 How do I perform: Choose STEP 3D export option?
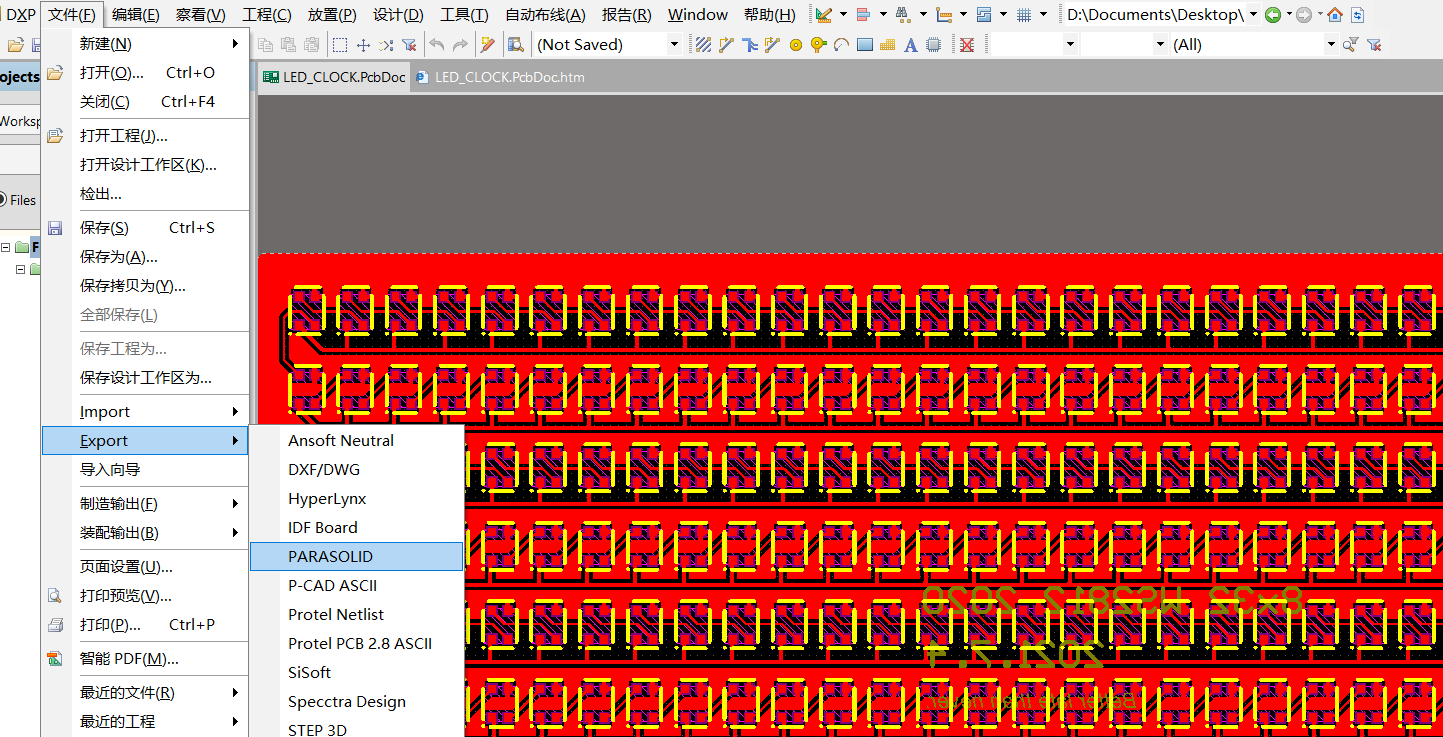point(357,728)
